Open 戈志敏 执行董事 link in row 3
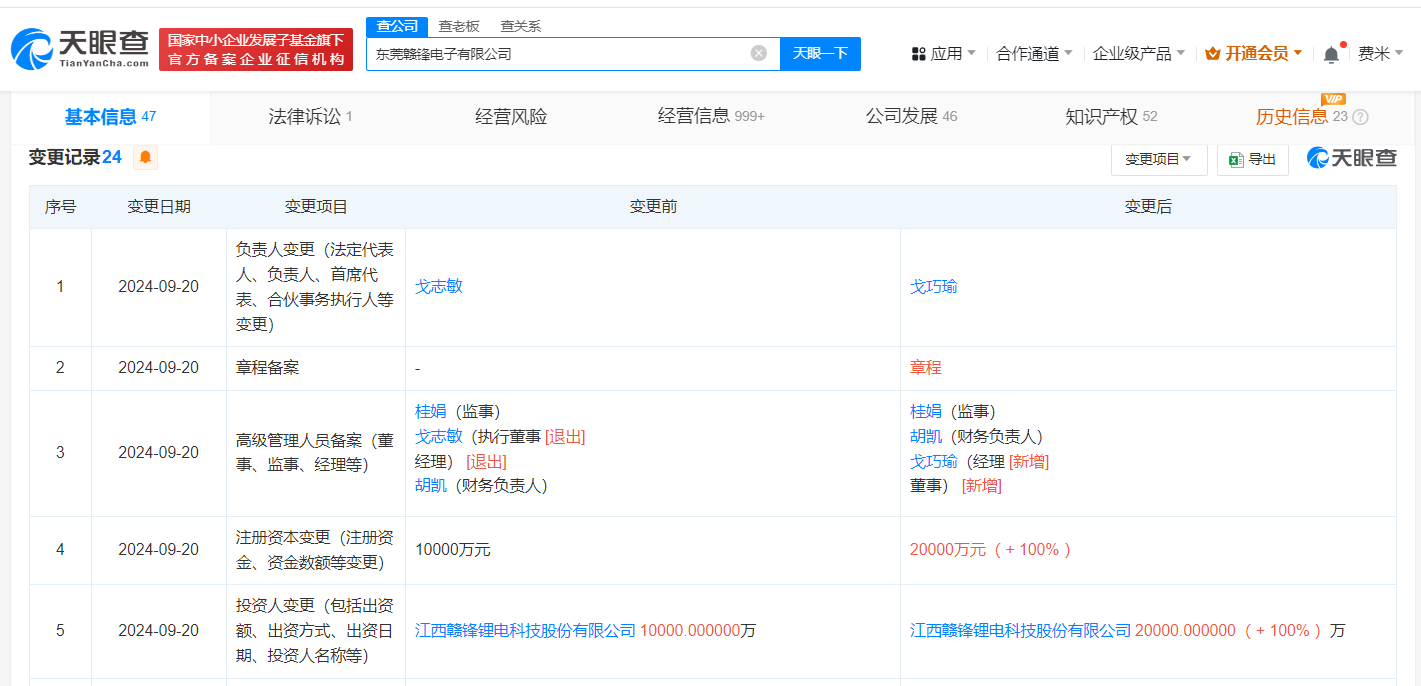This screenshot has height=686, width=1421. point(439,436)
